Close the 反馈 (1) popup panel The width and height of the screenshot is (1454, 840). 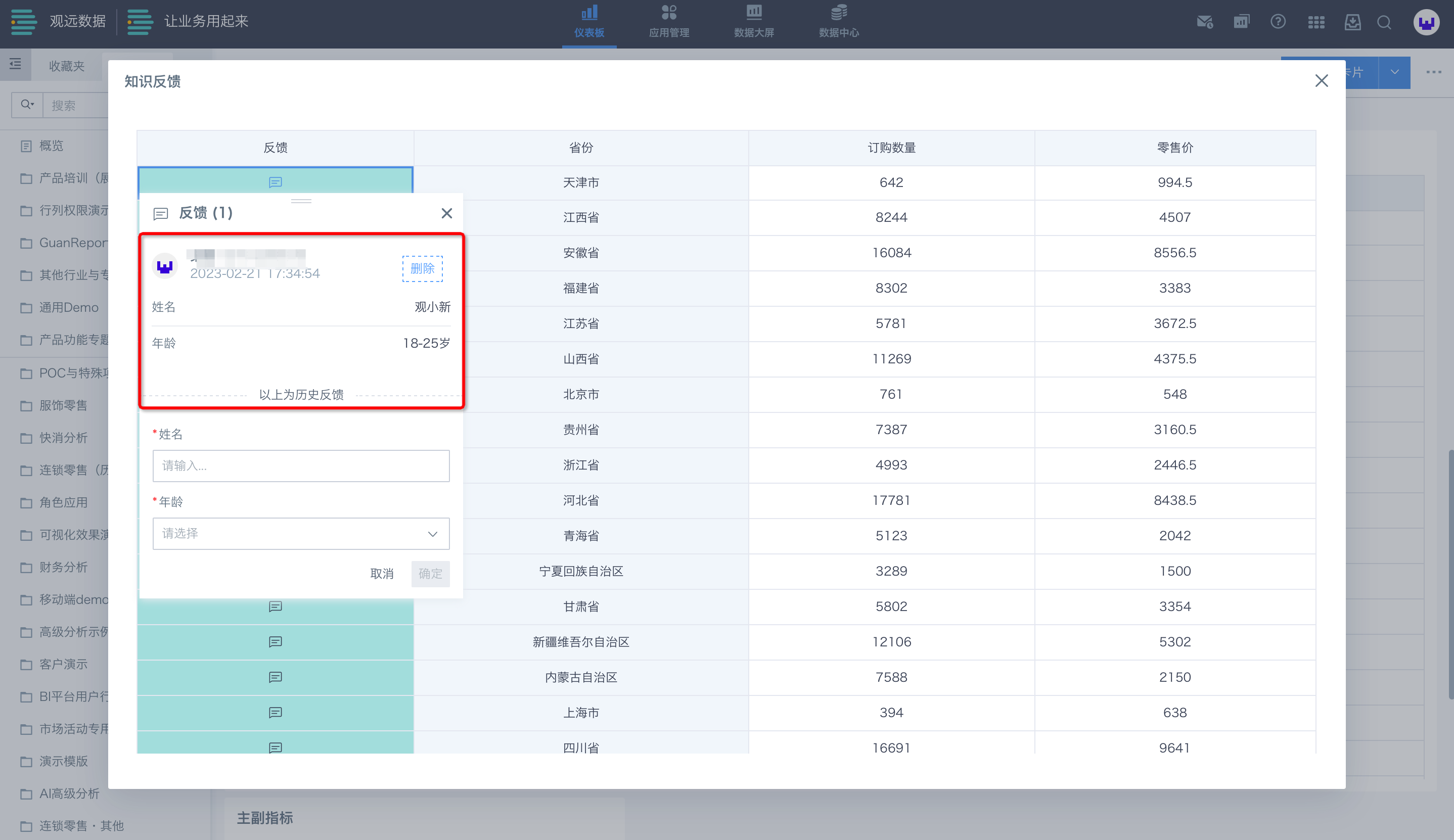click(446, 213)
